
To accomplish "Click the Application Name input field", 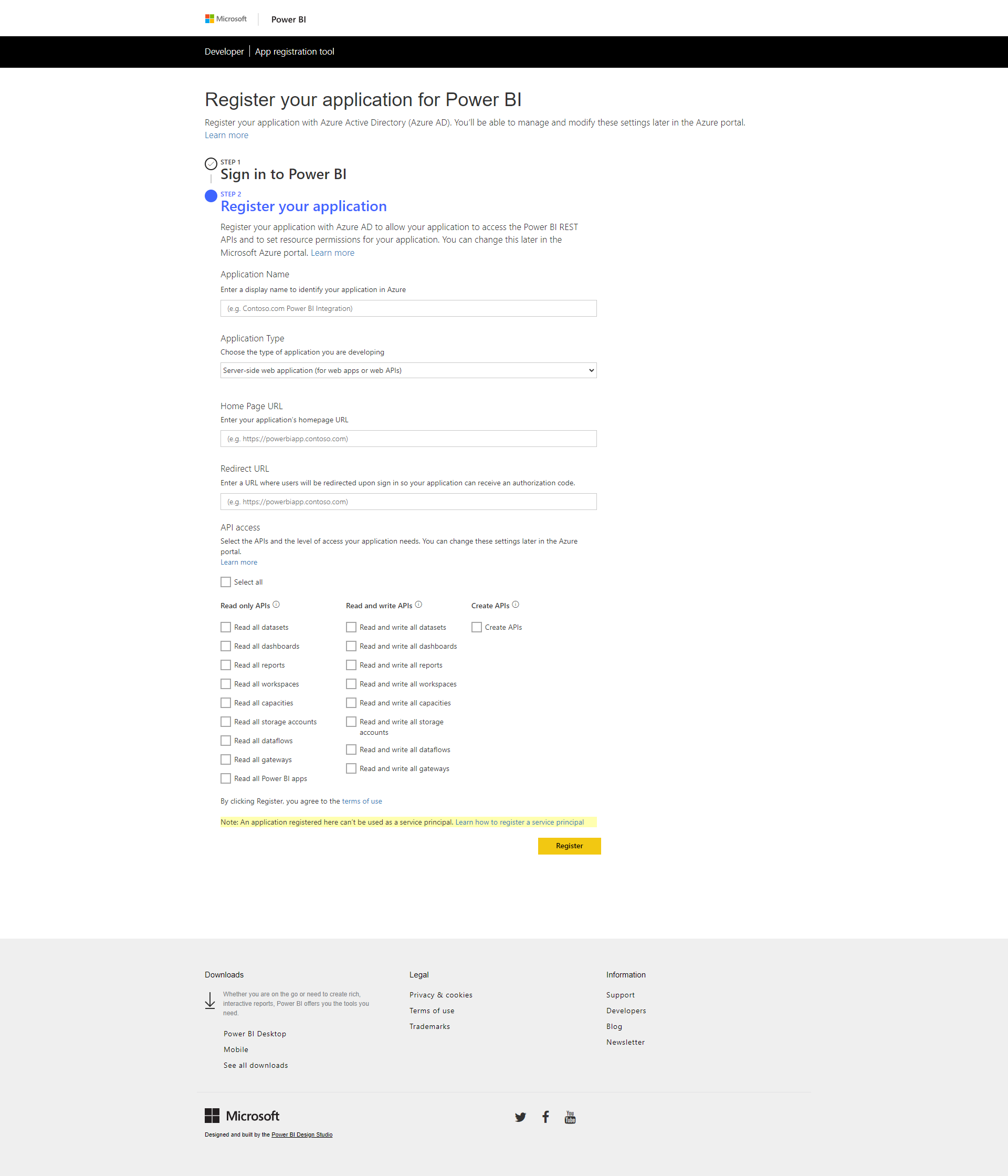I will (x=408, y=308).
